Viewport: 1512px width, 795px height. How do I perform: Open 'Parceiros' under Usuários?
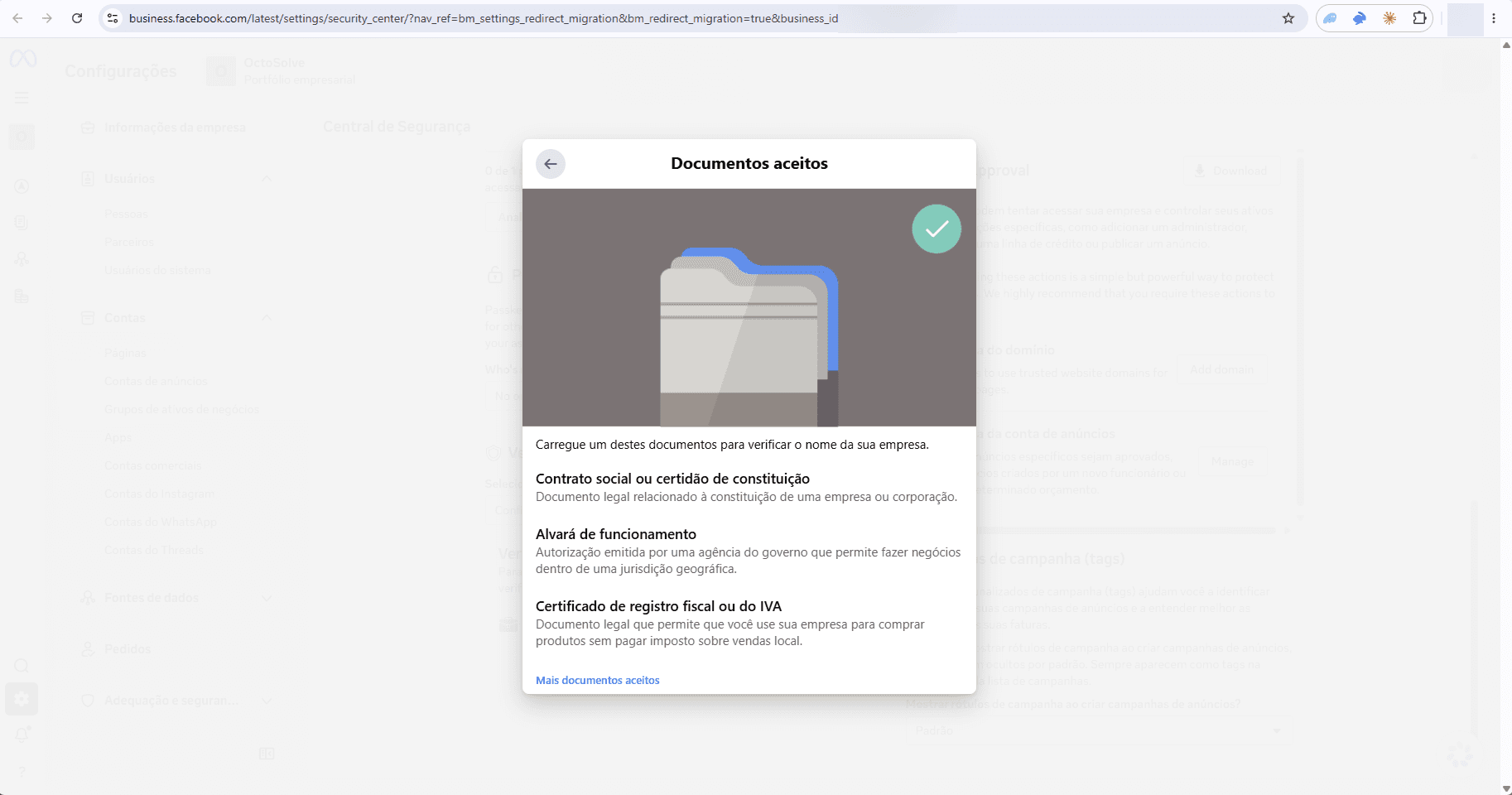tap(129, 243)
